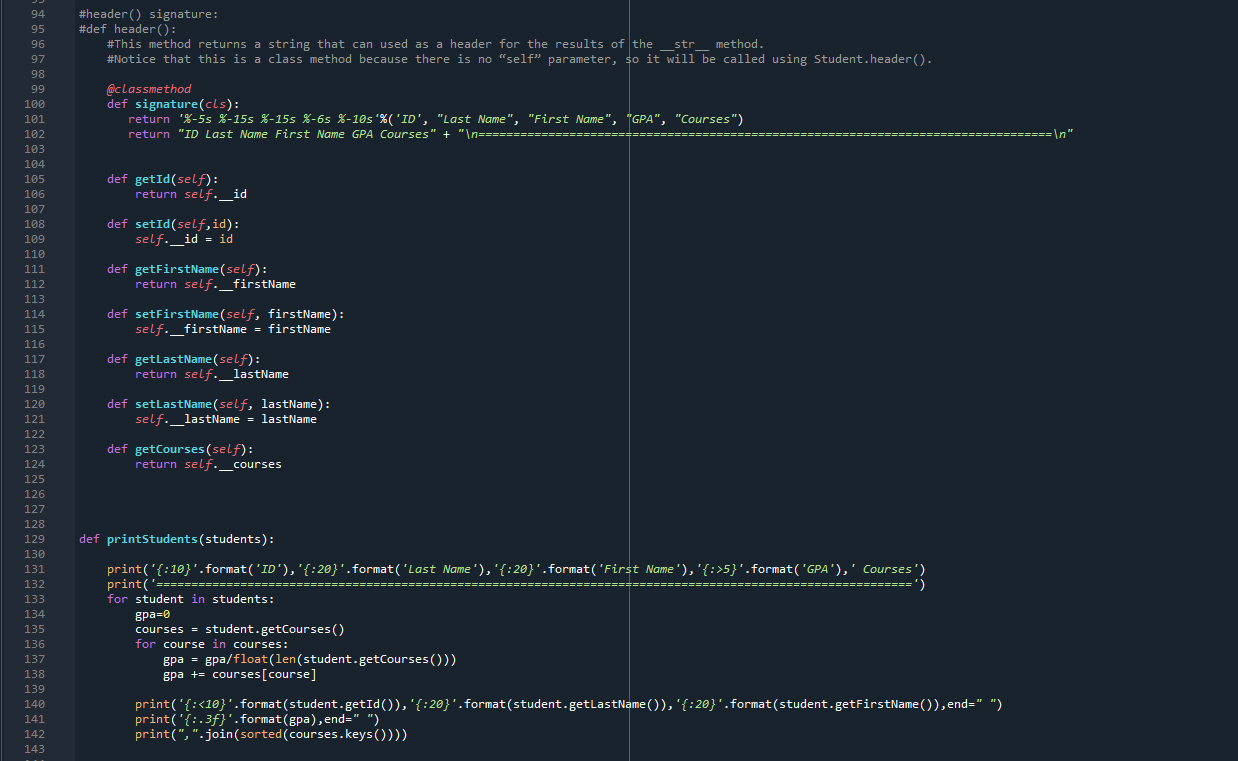This screenshot has width=1238, height=761.
Task: Click the 'self.__id = id' assignment
Action: (x=184, y=239)
